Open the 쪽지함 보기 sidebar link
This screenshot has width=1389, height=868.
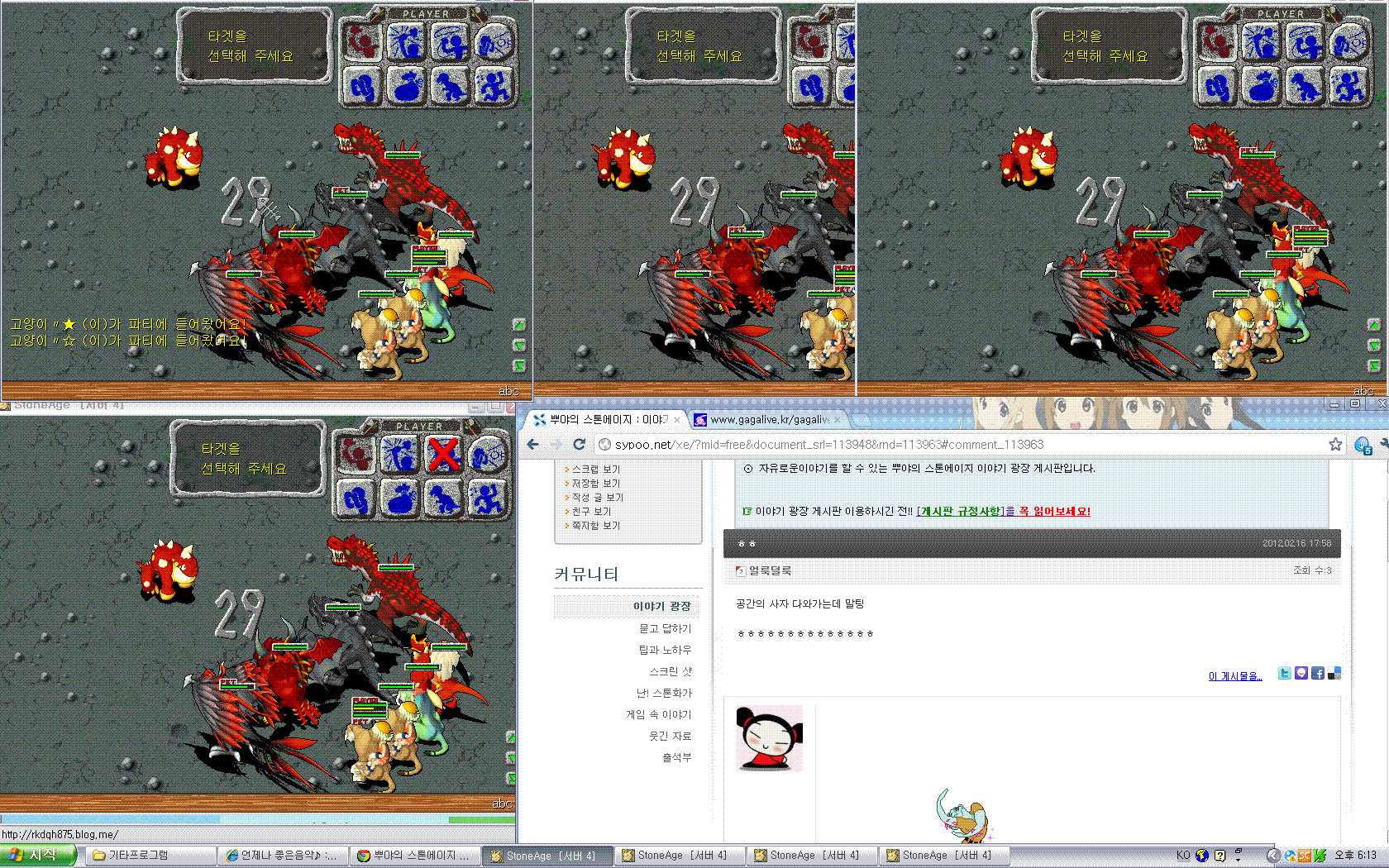pos(595,526)
